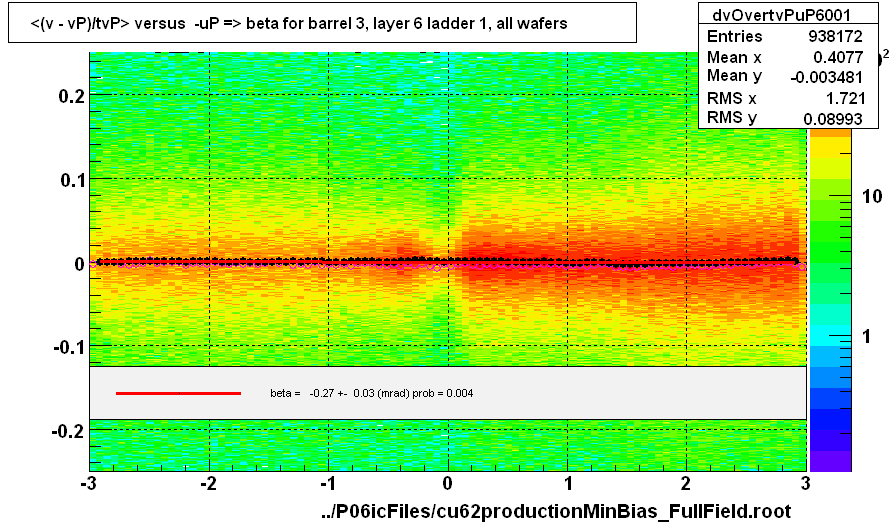Click the x-axis label -3

point(89,484)
